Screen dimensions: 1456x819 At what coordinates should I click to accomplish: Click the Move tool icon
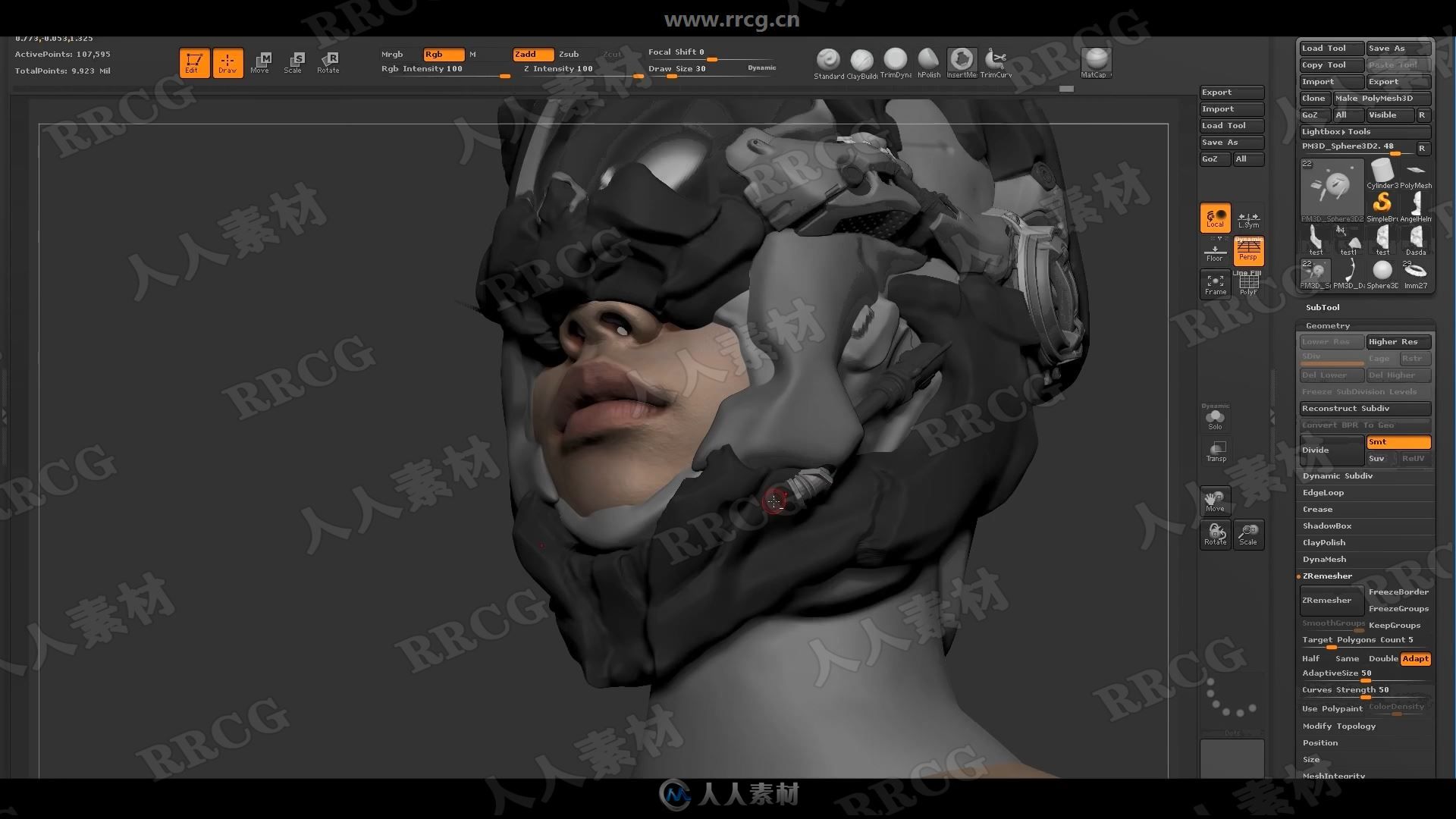pyautogui.click(x=261, y=63)
